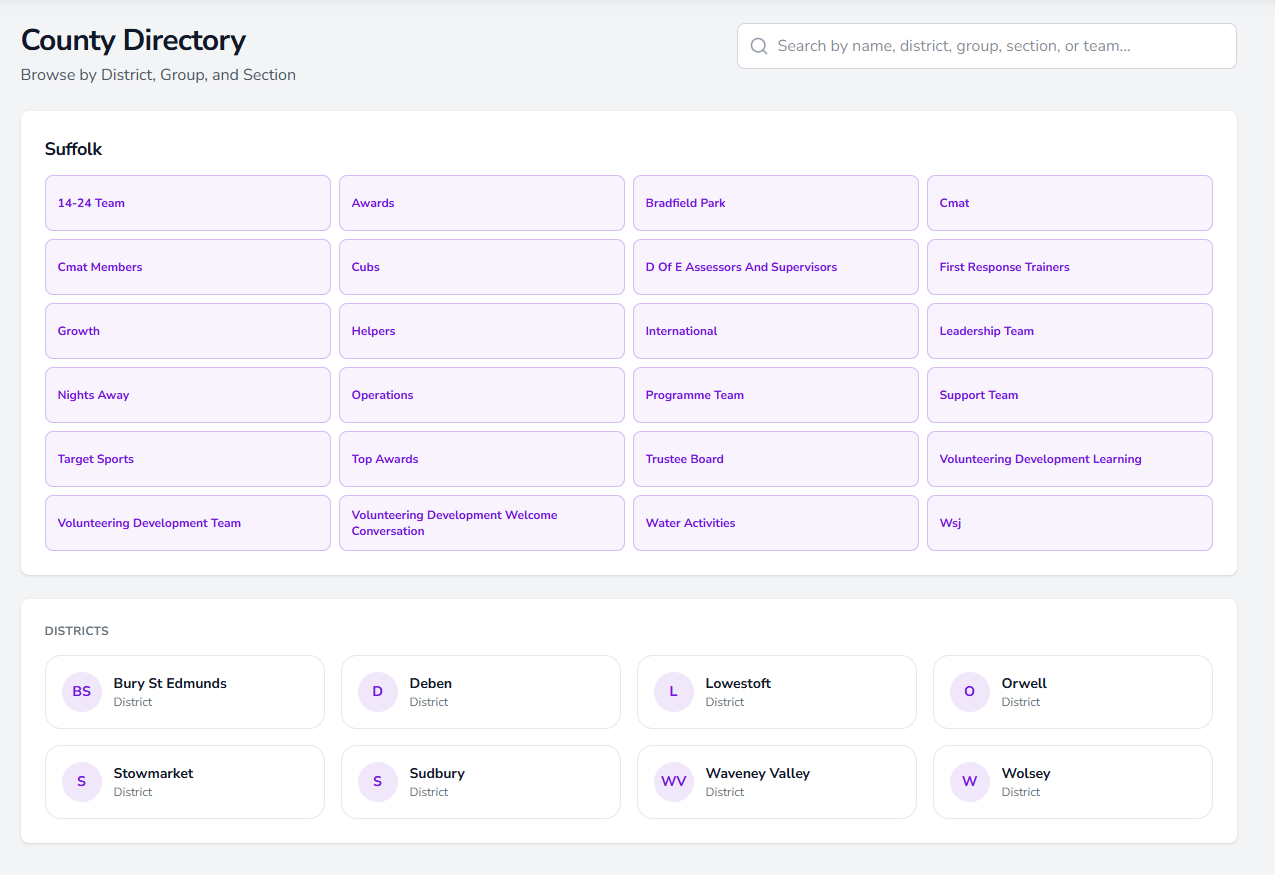1275x875 pixels.
Task: Click the S avatar for Sudbury
Action: pos(378,782)
